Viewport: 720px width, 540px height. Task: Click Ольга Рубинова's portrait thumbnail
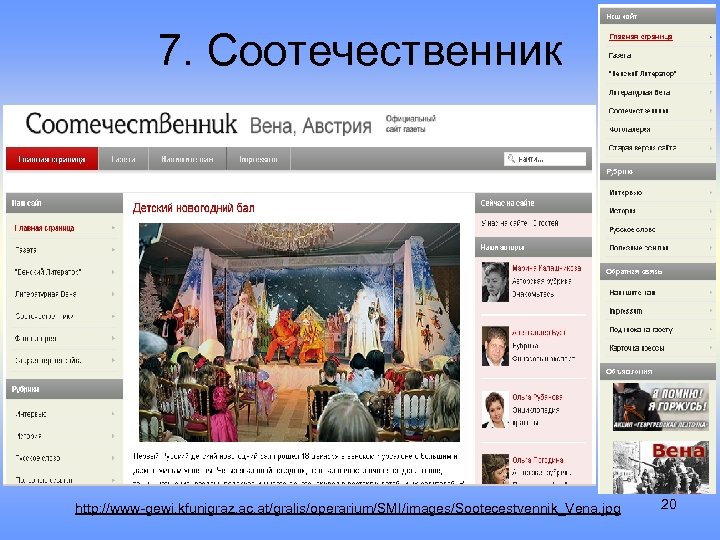tap(495, 410)
